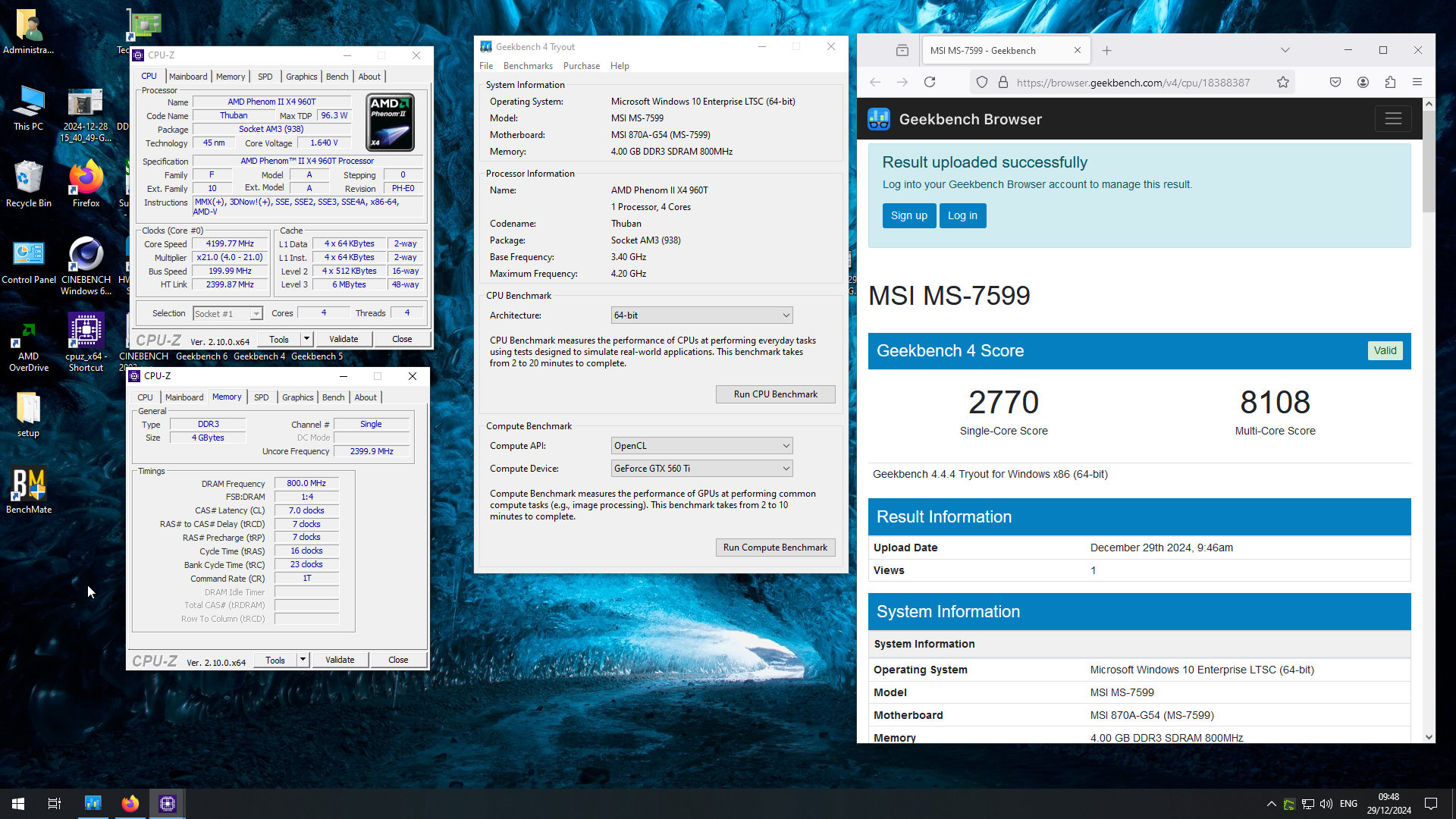Show hidden system tray icons chevron
This screenshot has height=819, width=1456.
(1271, 804)
